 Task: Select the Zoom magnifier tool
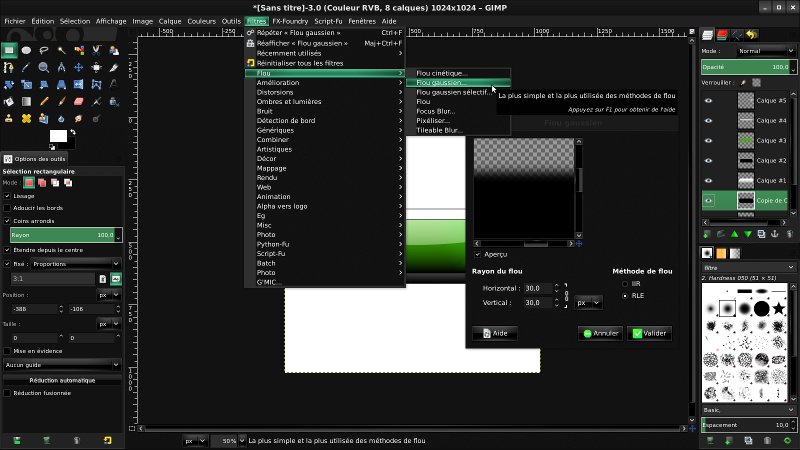point(44,67)
